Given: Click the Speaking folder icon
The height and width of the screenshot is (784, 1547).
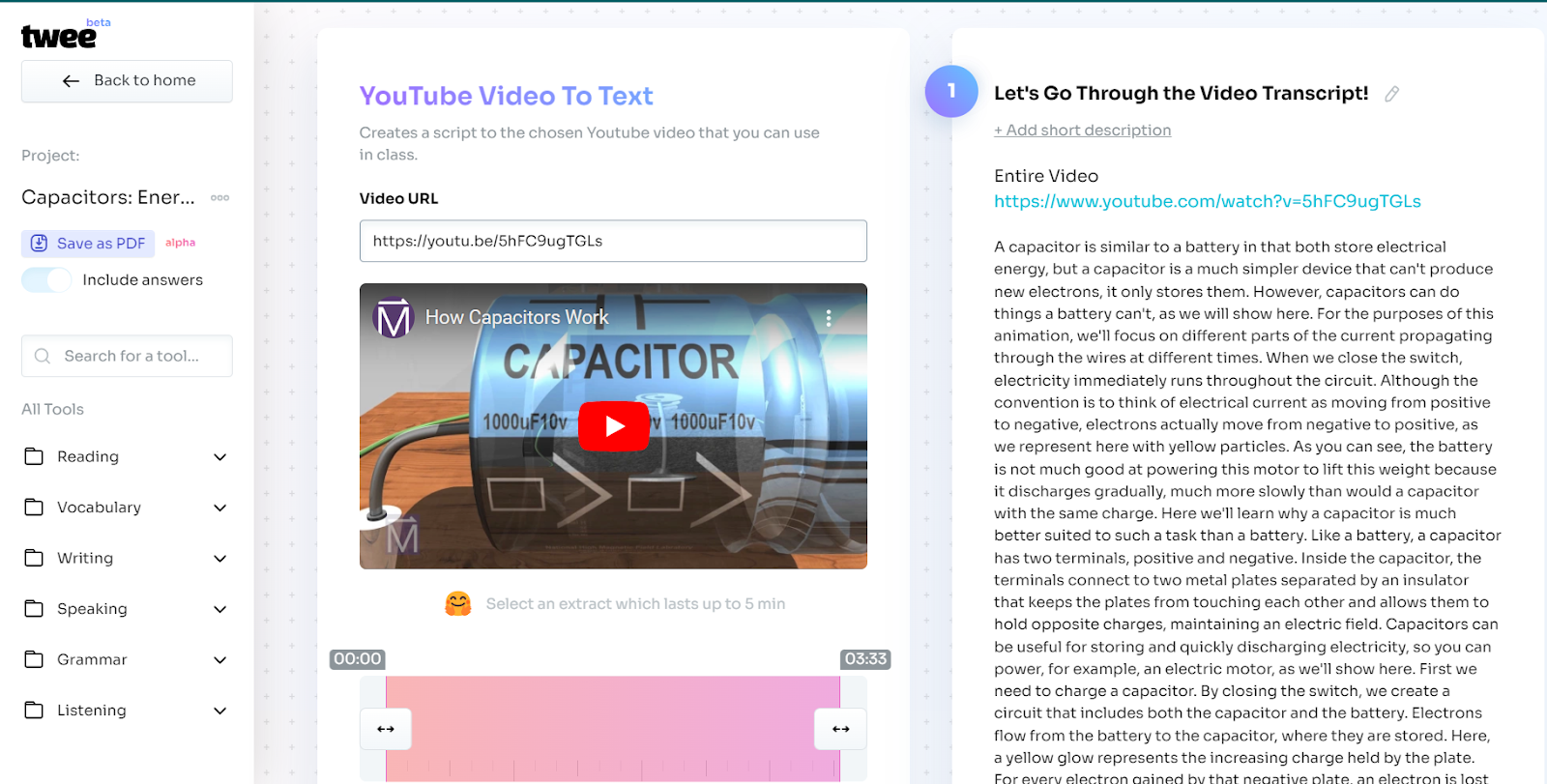Looking at the screenshot, I should coord(34,608).
